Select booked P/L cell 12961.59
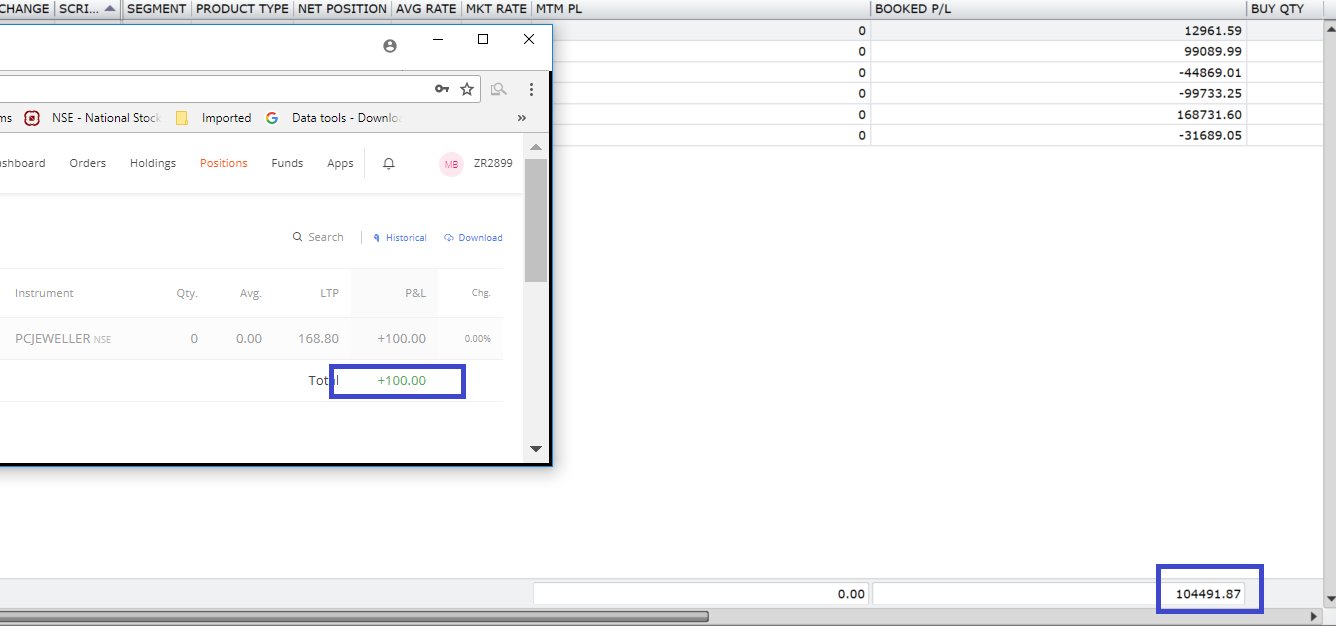1336x626 pixels. pyautogui.click(x=1059, y=30)
